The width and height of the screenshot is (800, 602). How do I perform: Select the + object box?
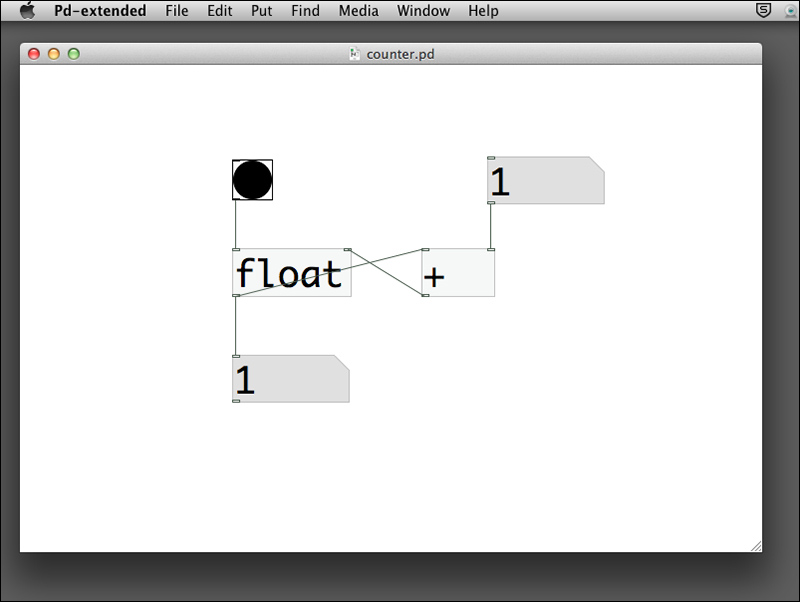(x=458, y=272)
